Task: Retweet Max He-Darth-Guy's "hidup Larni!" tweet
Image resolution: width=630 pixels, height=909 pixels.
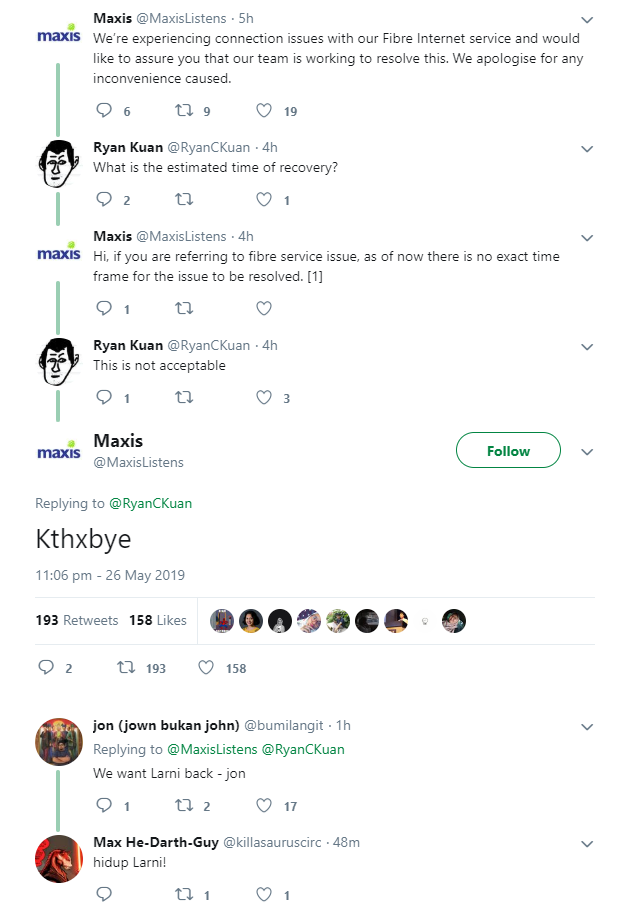Action: (184, 894)
